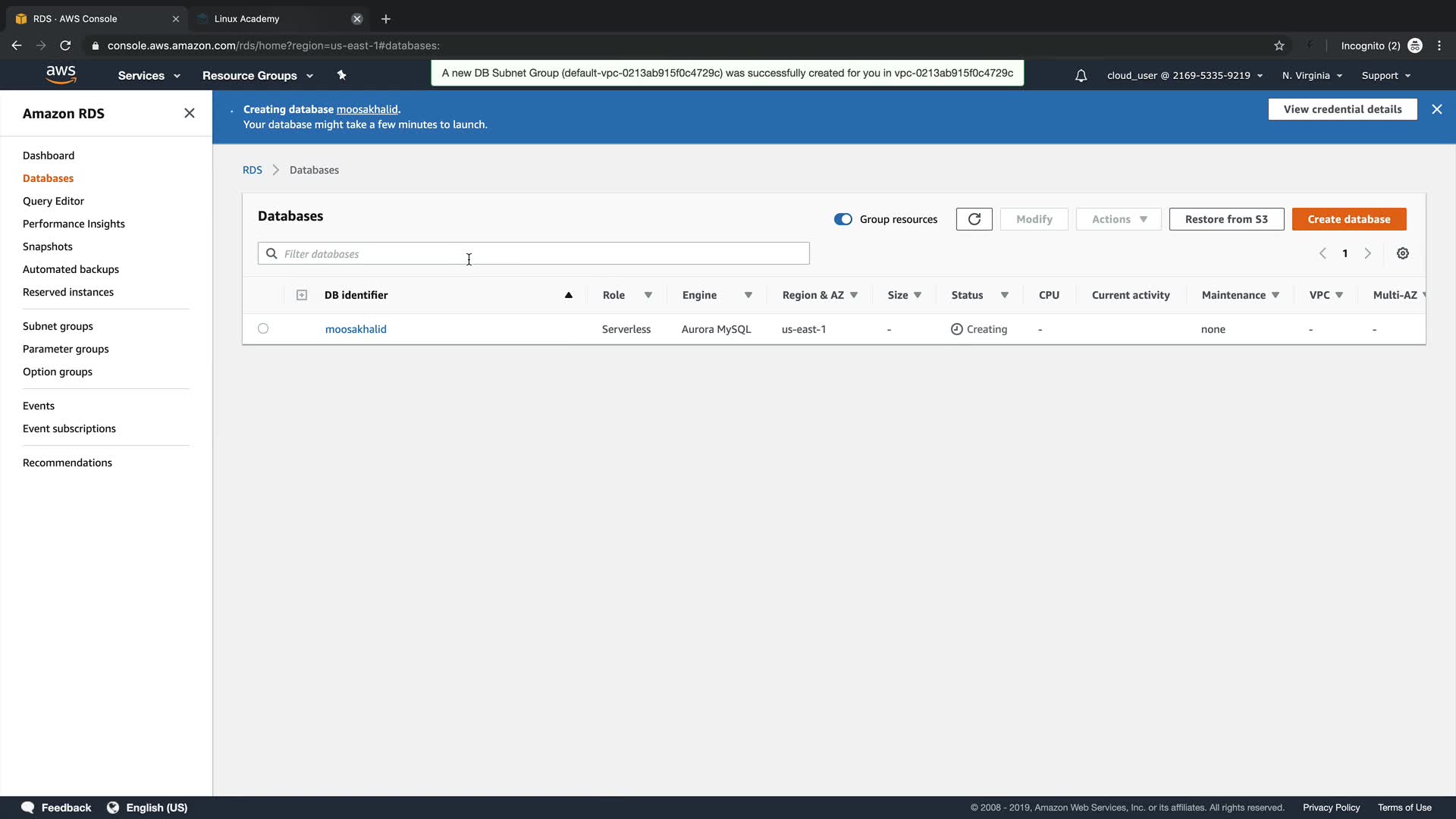
Task: Open the N. Virginia region dropdown
Action: click(x=1311, y=75)
